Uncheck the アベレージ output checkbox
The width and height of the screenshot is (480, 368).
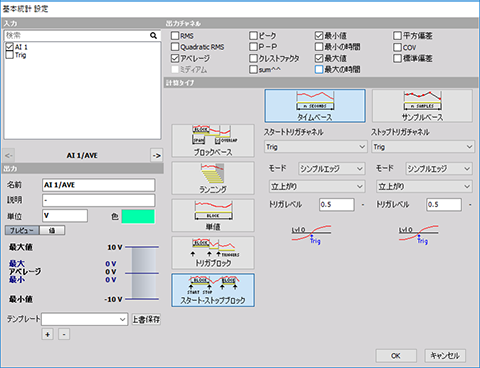(x=175, y=58)
